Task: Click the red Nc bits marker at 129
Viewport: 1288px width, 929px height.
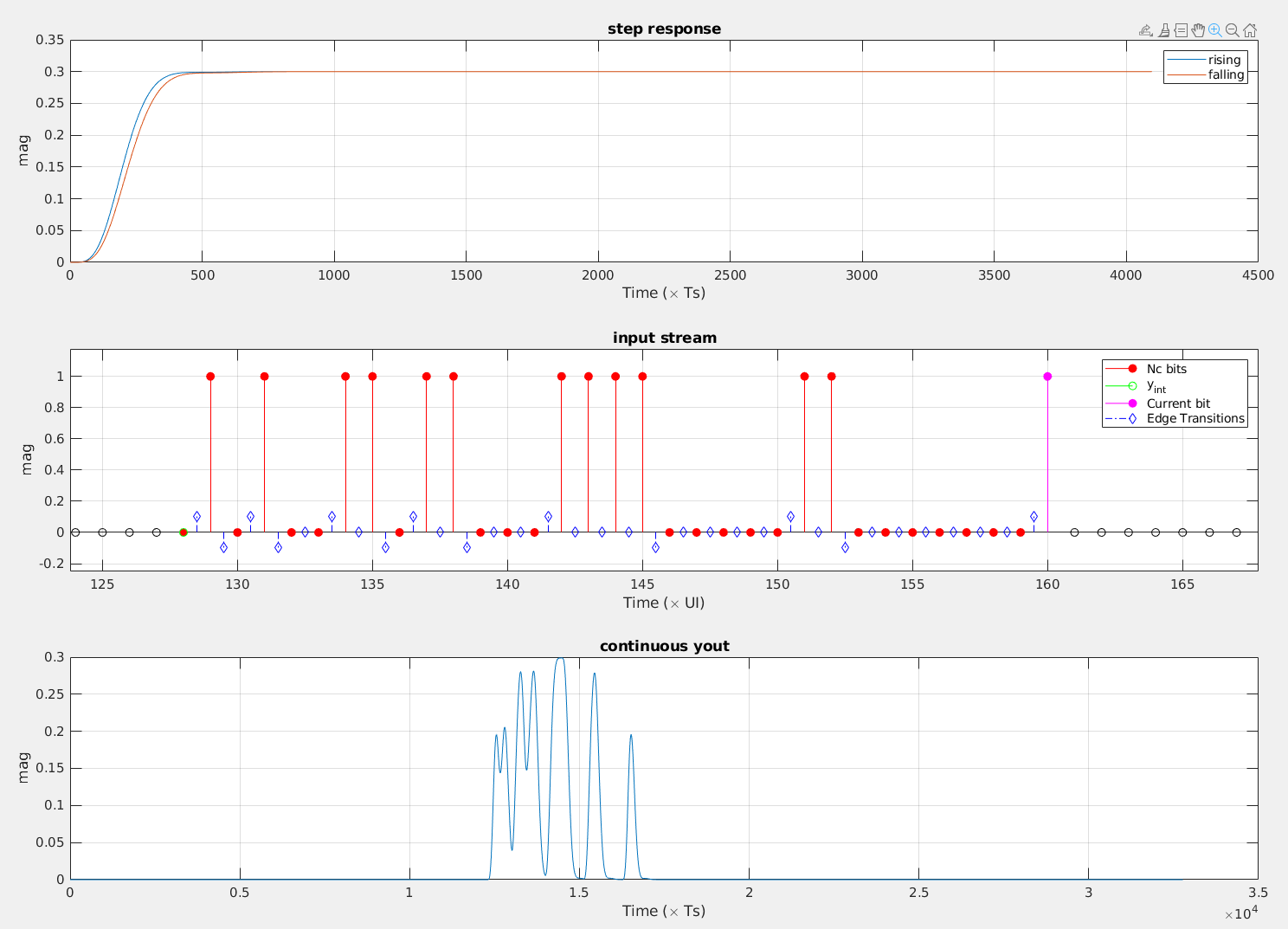Action: (x=210, y=377)
